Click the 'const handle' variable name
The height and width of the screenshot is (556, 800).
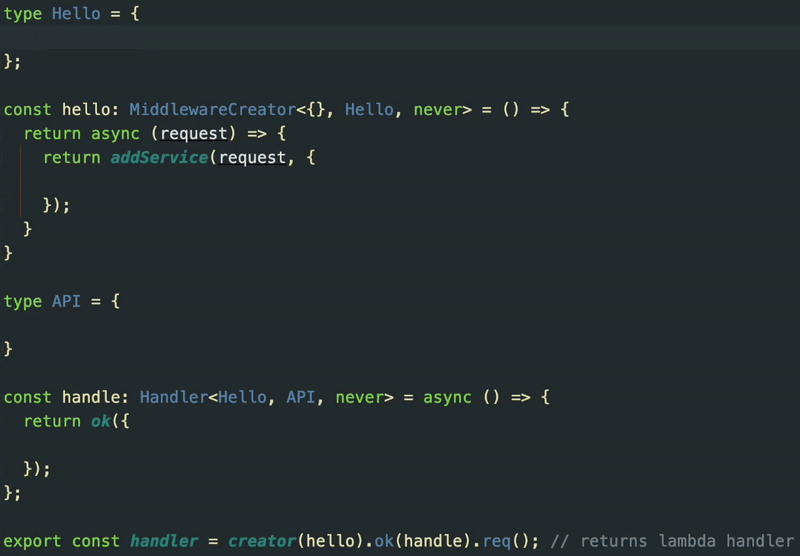click(90, 398)
